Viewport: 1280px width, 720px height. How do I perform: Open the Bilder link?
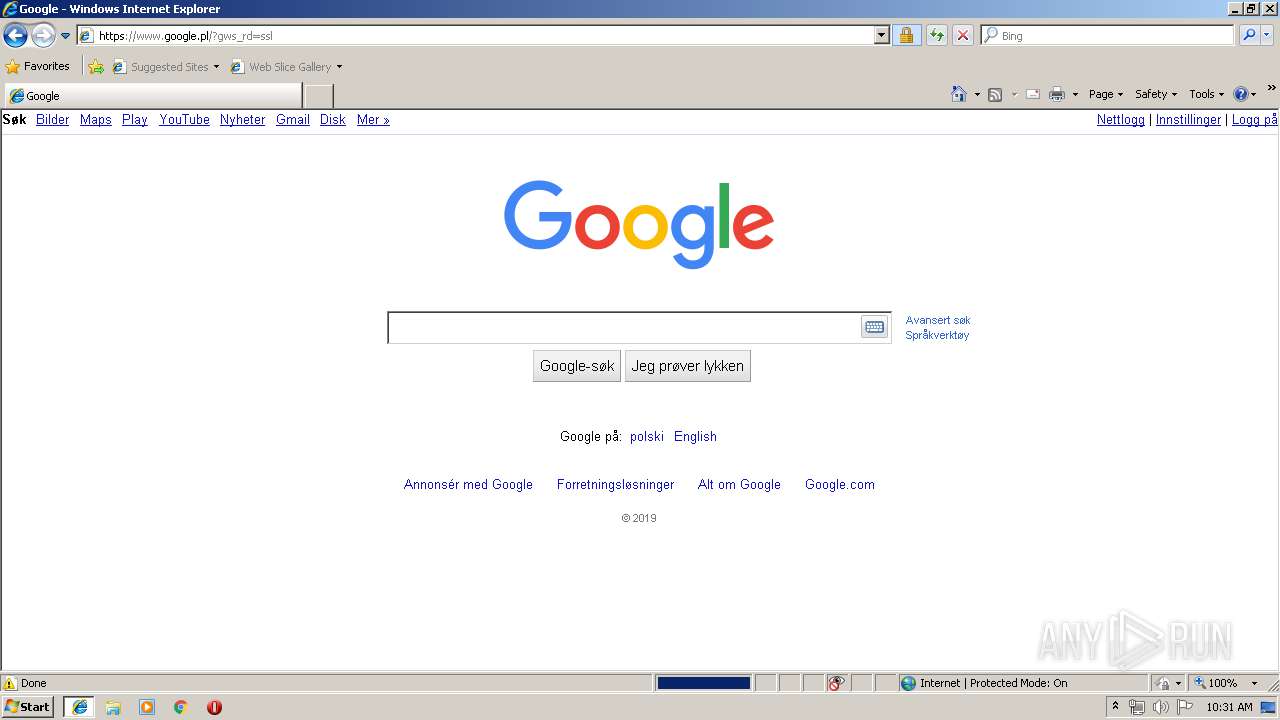point(53,120)
